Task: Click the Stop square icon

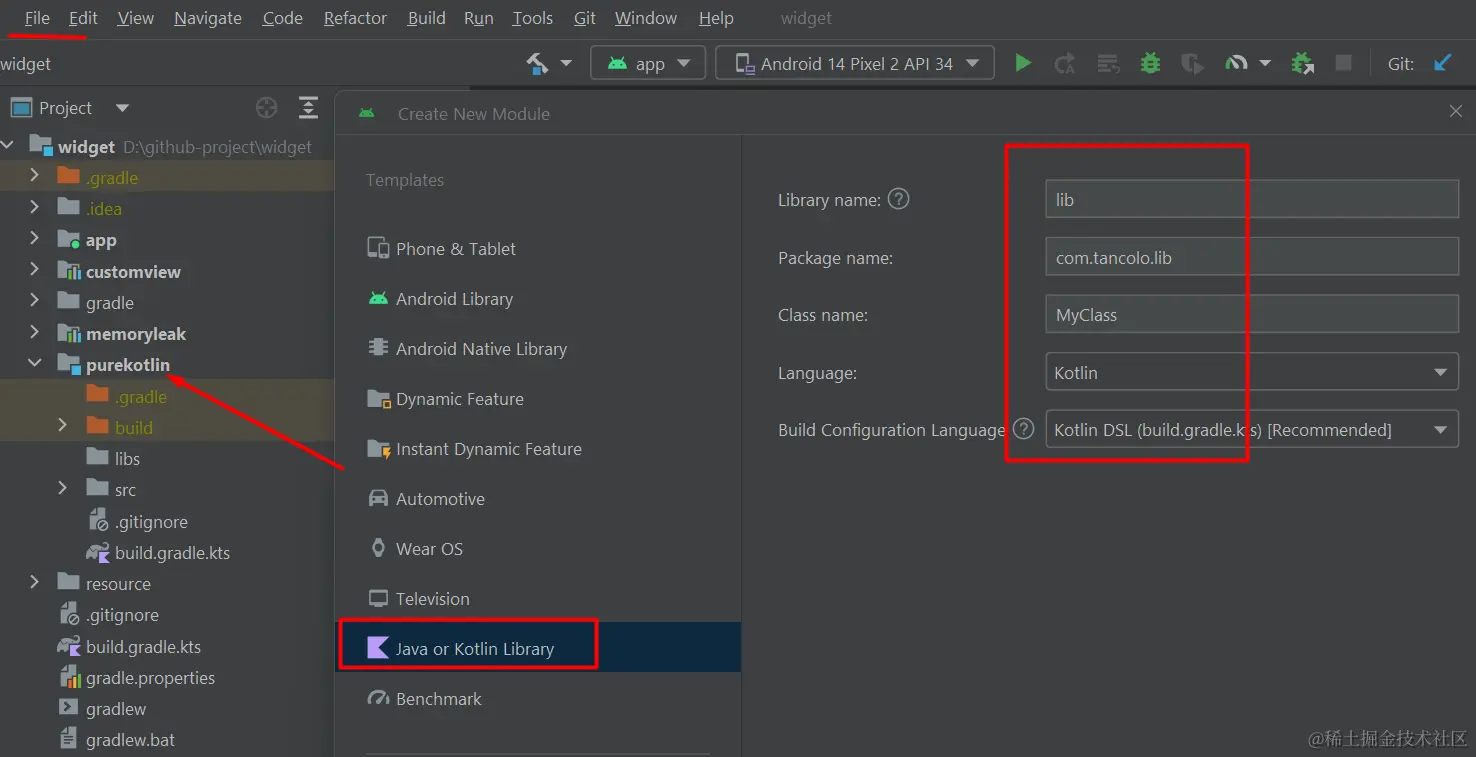Action: 1343,63
